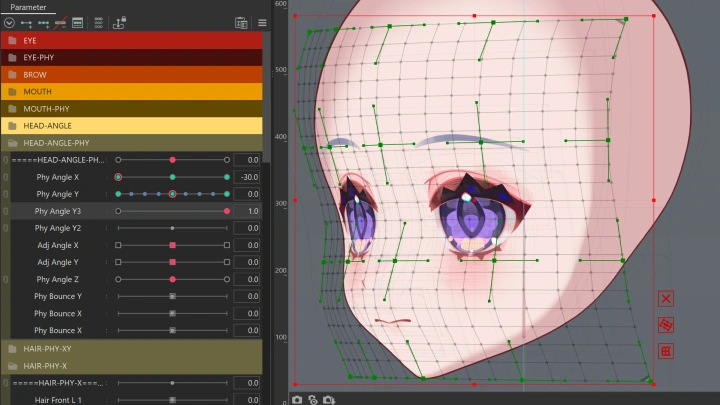Click the Phy Angle Z slider center keypoint
The width and height of the screenshot is (720, 405).
pos(172,280)
